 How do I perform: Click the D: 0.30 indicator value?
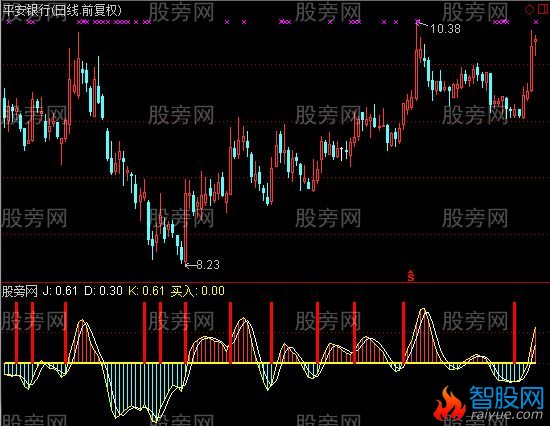pyautogui.click(x=103, y=291)
